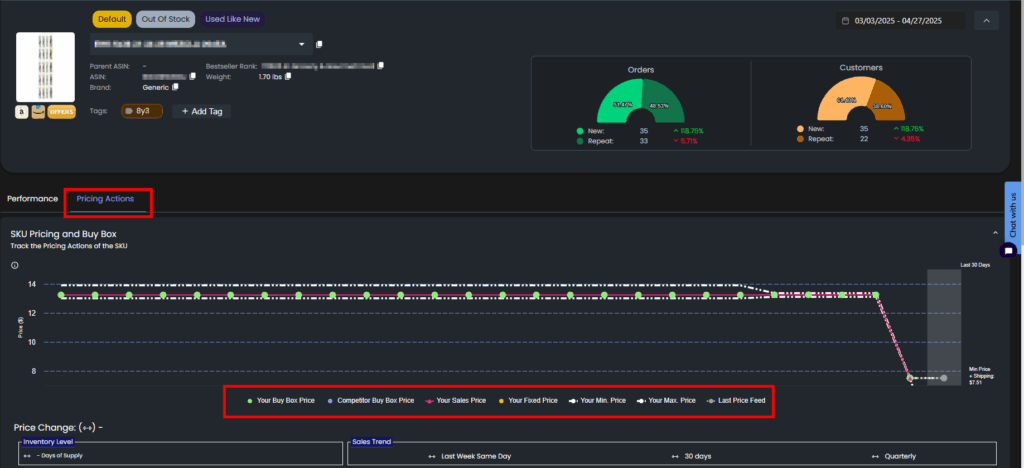Click the calendar icon in date range
The height and width of the screenshot is (468, 1024).
pos(846,21)
